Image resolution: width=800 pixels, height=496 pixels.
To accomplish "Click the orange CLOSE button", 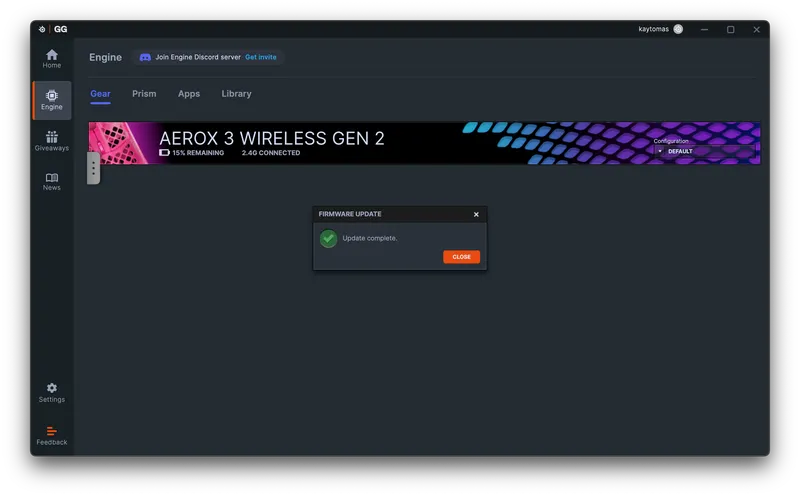I will [461, 257].
